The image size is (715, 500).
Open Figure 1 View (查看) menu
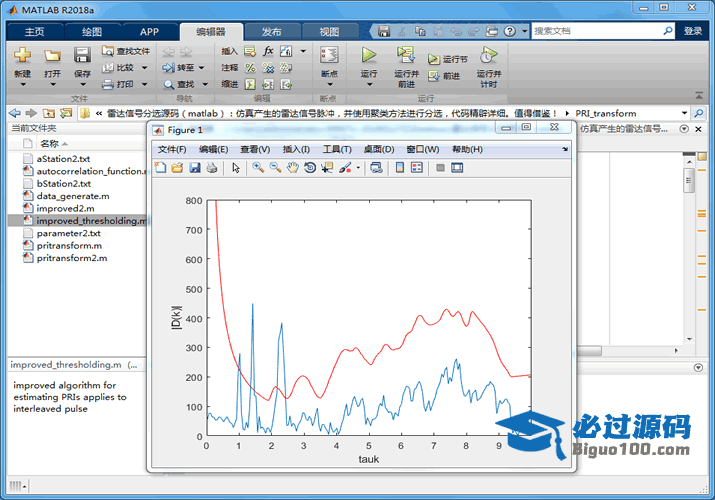(255, 149)
